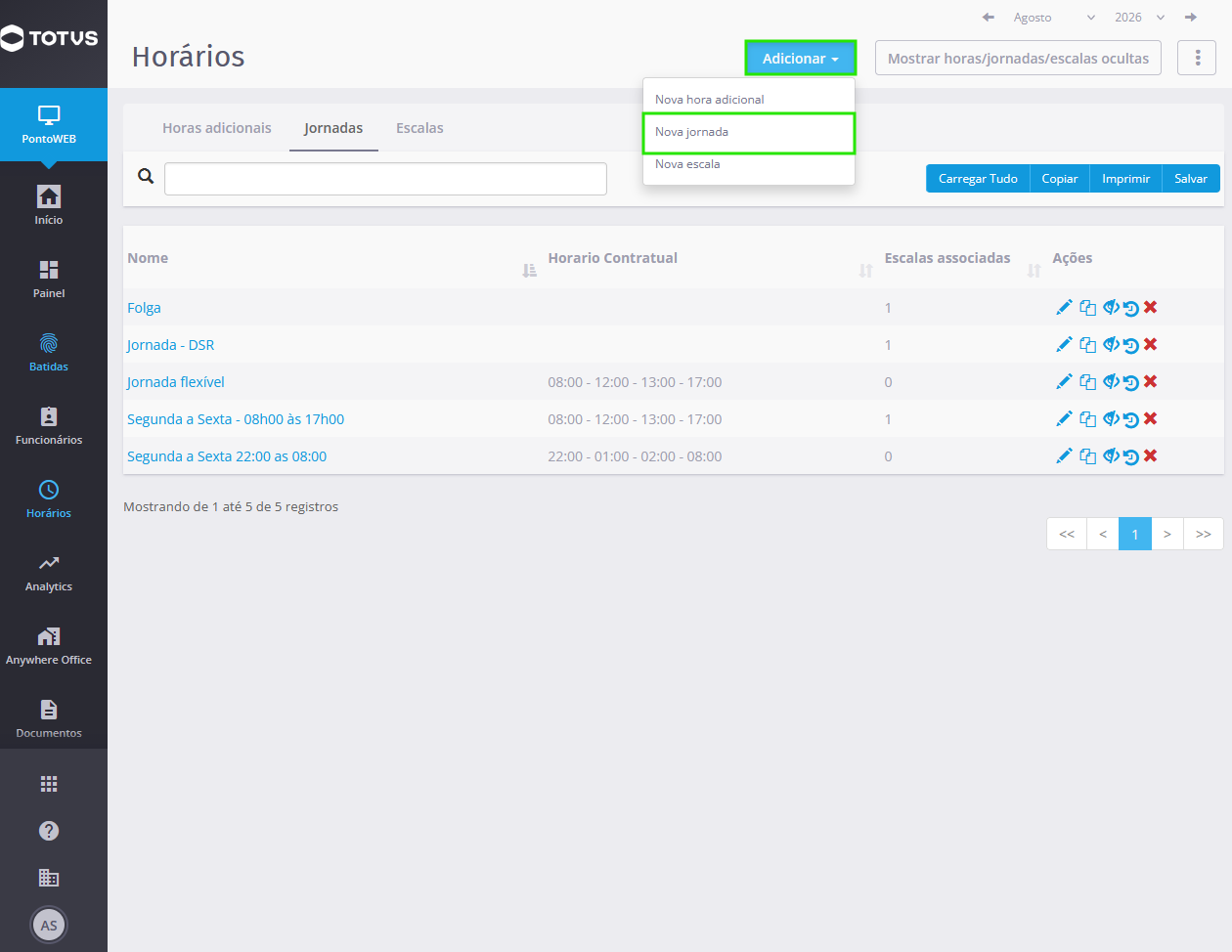Click the search magnifier icon
This screenshot has height=952, width=1232.
point(146,176)
